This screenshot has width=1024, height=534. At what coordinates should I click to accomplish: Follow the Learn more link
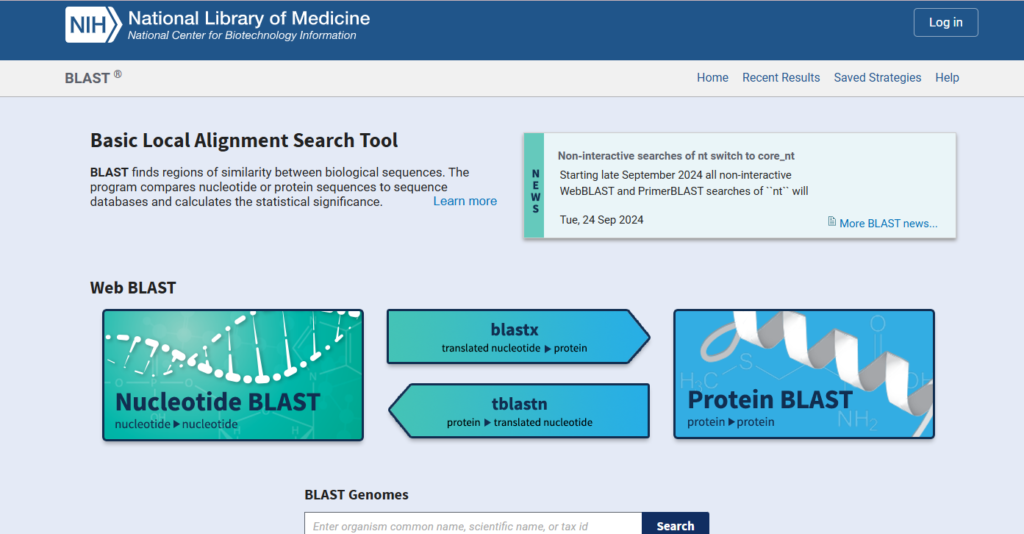coord(464,201)
